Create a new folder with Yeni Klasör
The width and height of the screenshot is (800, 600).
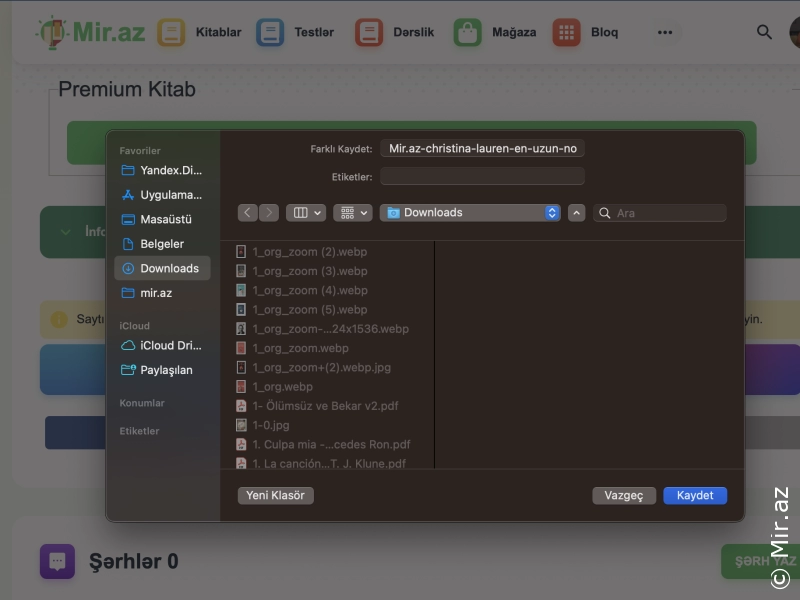point(276,496)
